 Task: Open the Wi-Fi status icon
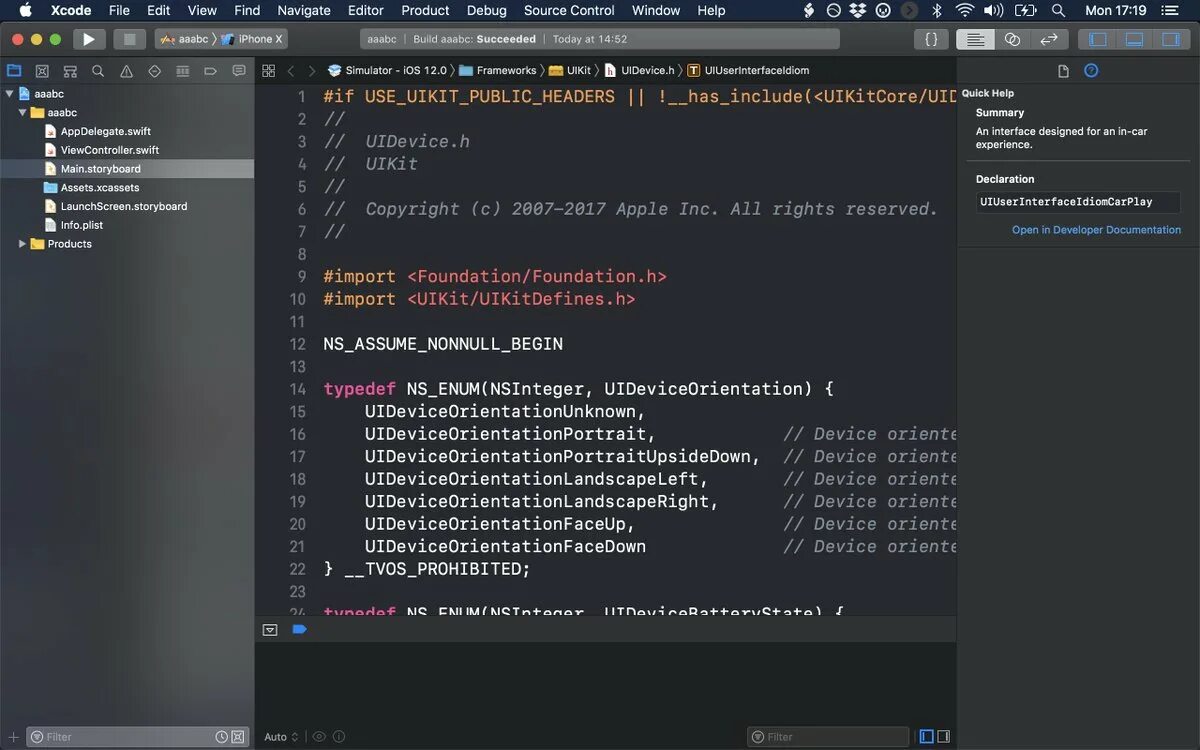[964, 10]
